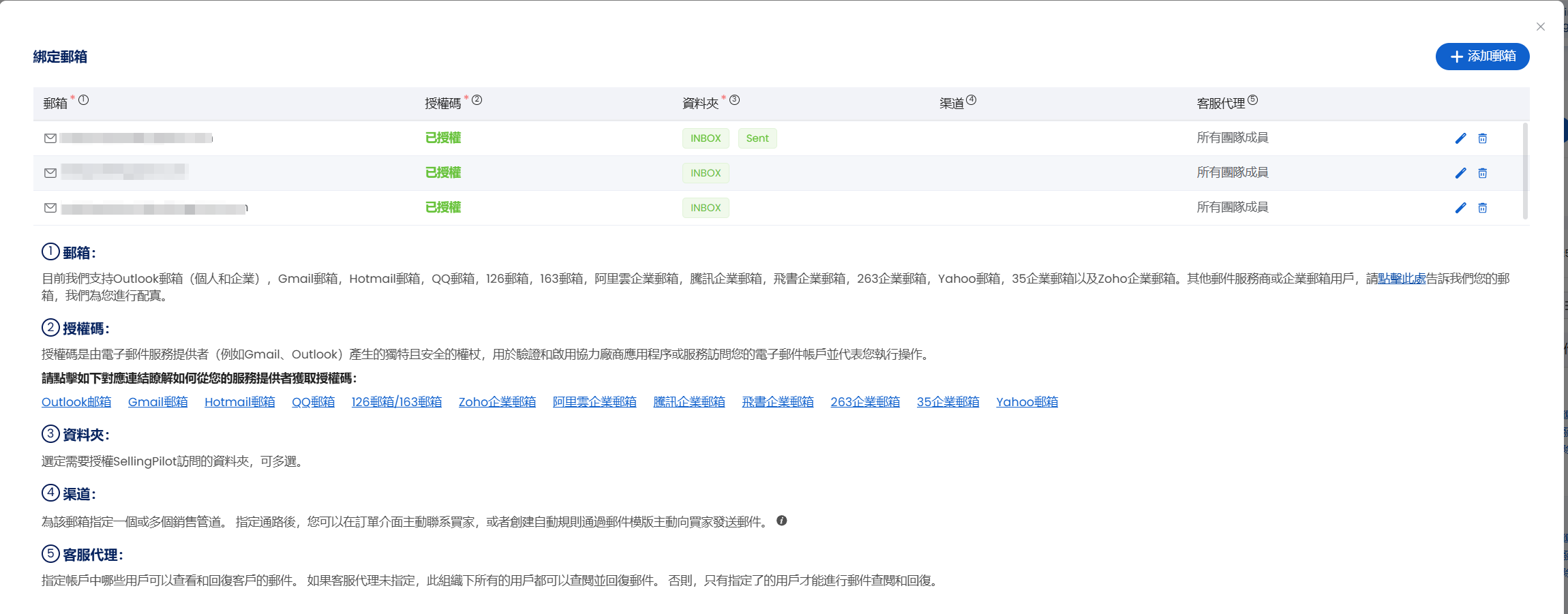
Task: Open the Gmail邮箱 authorization guide link
Action: 157,401
